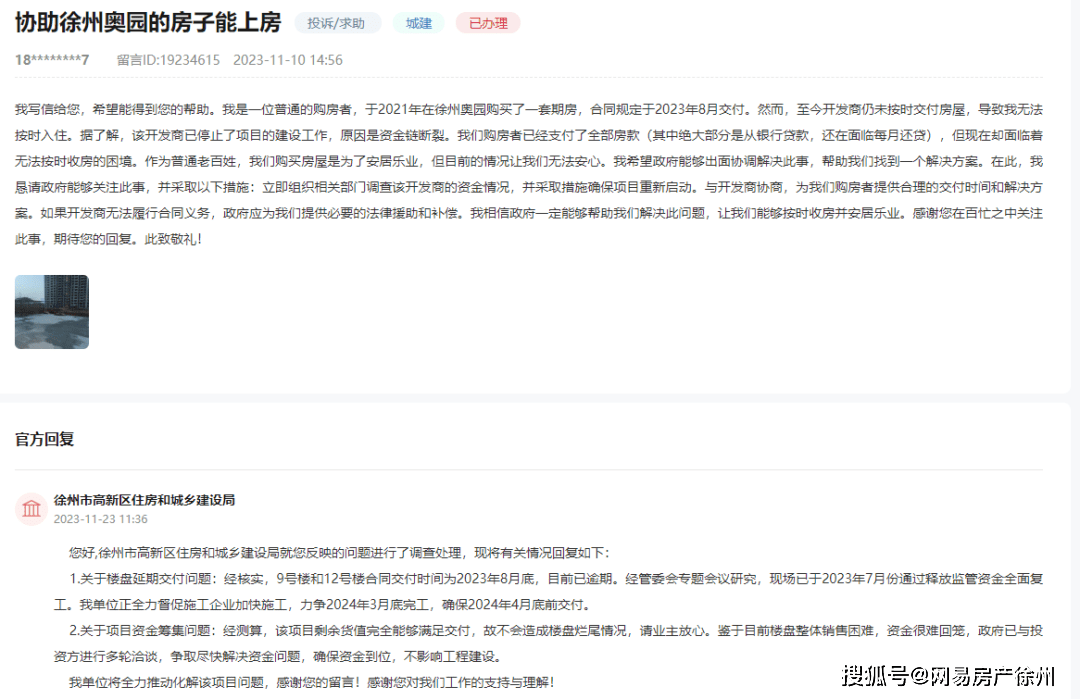Image resolution: width=1080 pixels, height=699 pixels.
Task: Click the 搜狐号@网易房产徐州 watermark
Action: click(947, 677)
